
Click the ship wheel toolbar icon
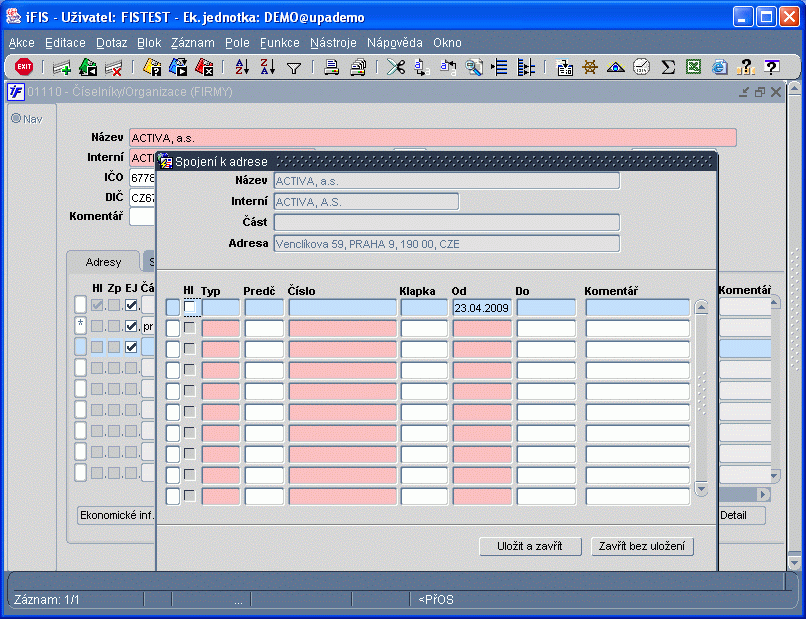click(590, 67)
